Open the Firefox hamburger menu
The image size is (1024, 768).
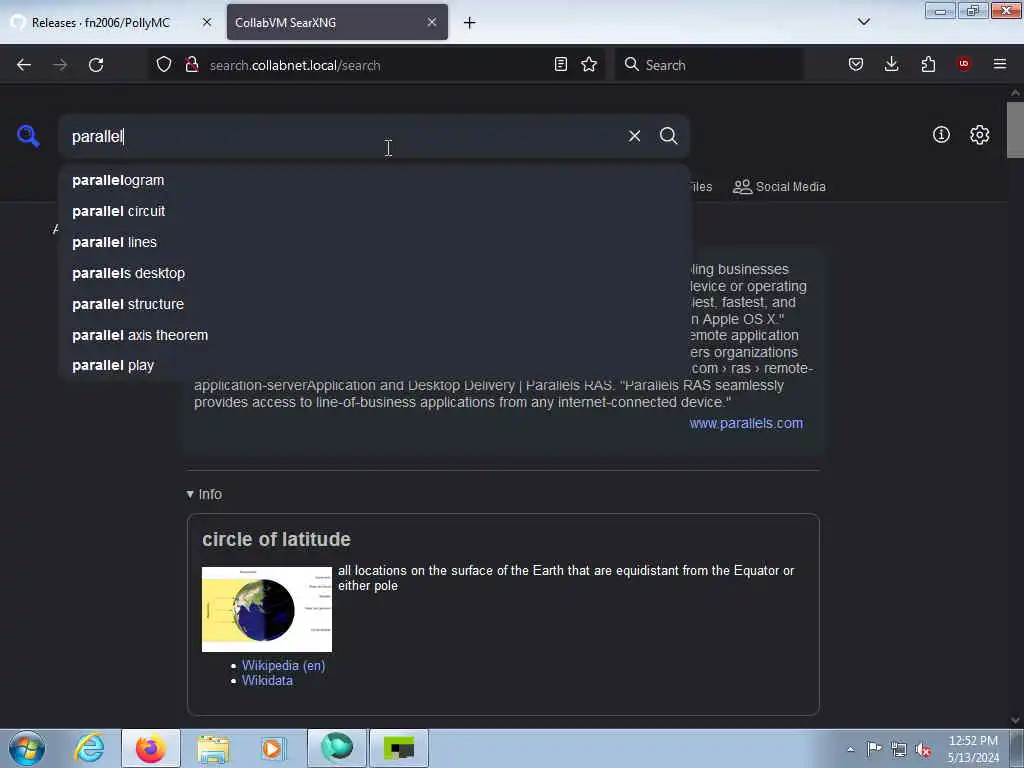[x=1000, y=64]
